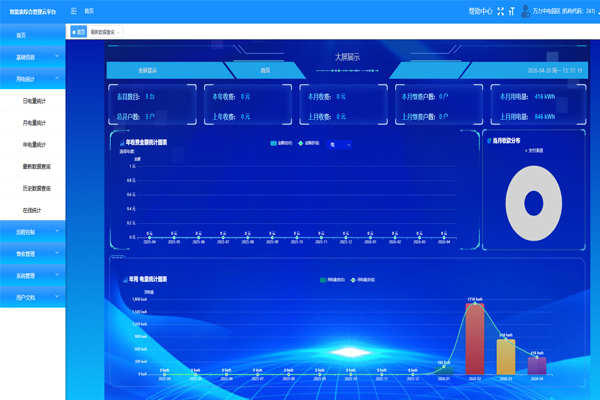This screenshot has width=600, height=400.
Task: Click the red 2026-02 electricity bar
Action: click(475, 340)
